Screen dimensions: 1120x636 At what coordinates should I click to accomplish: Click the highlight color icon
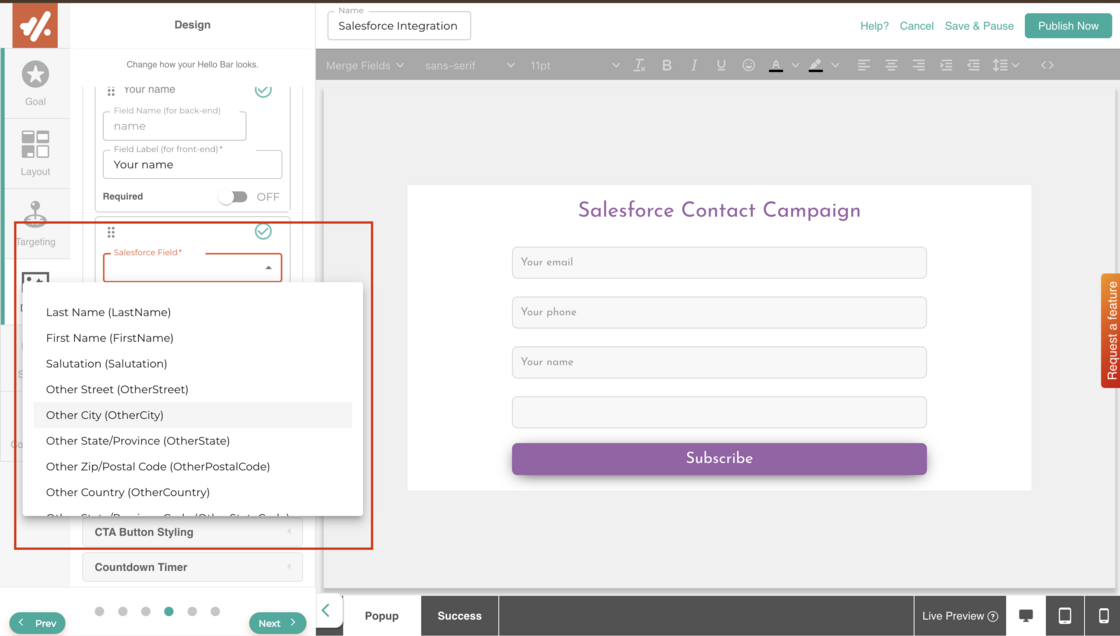(815, 65)
